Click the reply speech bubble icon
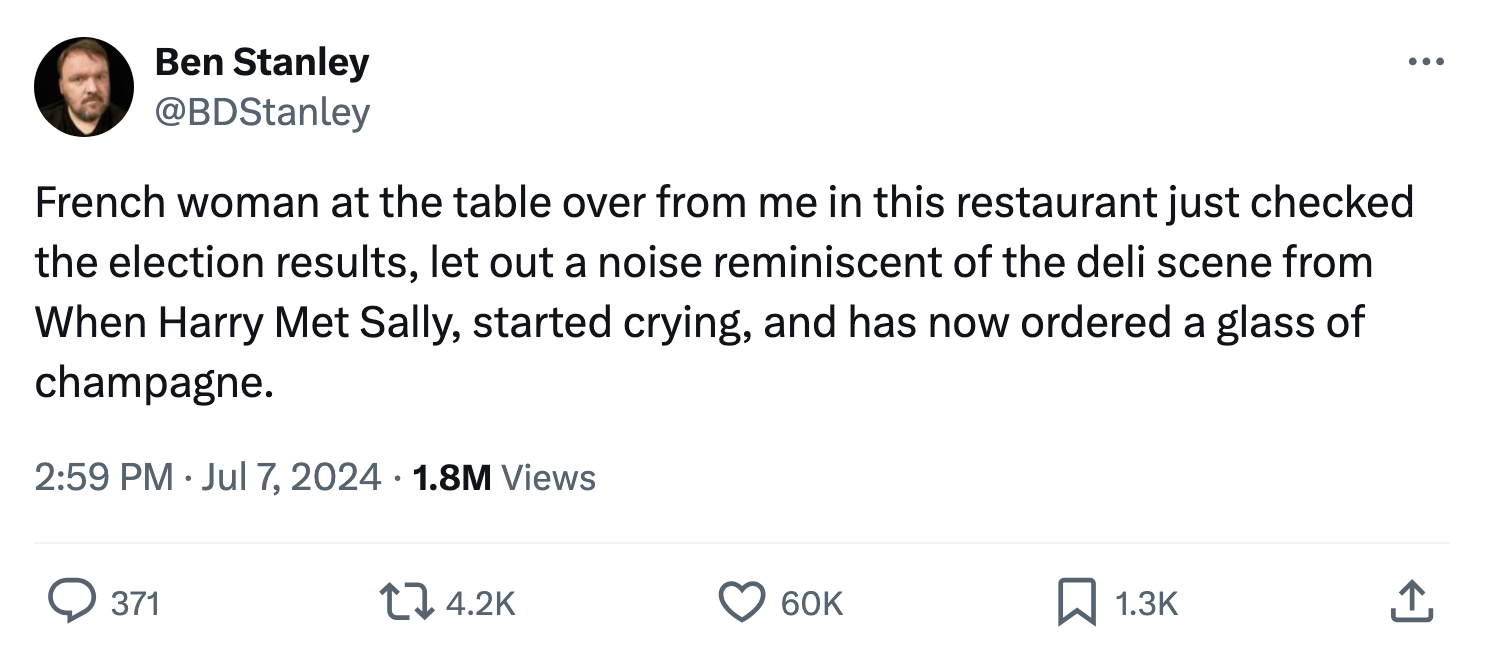1486x656 pixels. coord(73,602)
